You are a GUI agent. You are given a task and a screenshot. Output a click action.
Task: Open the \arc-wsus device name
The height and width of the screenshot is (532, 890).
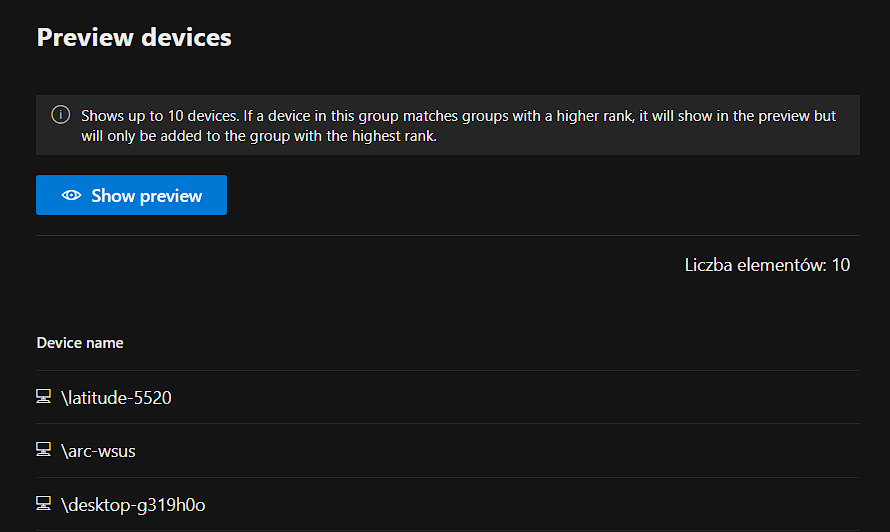[98, 451]
